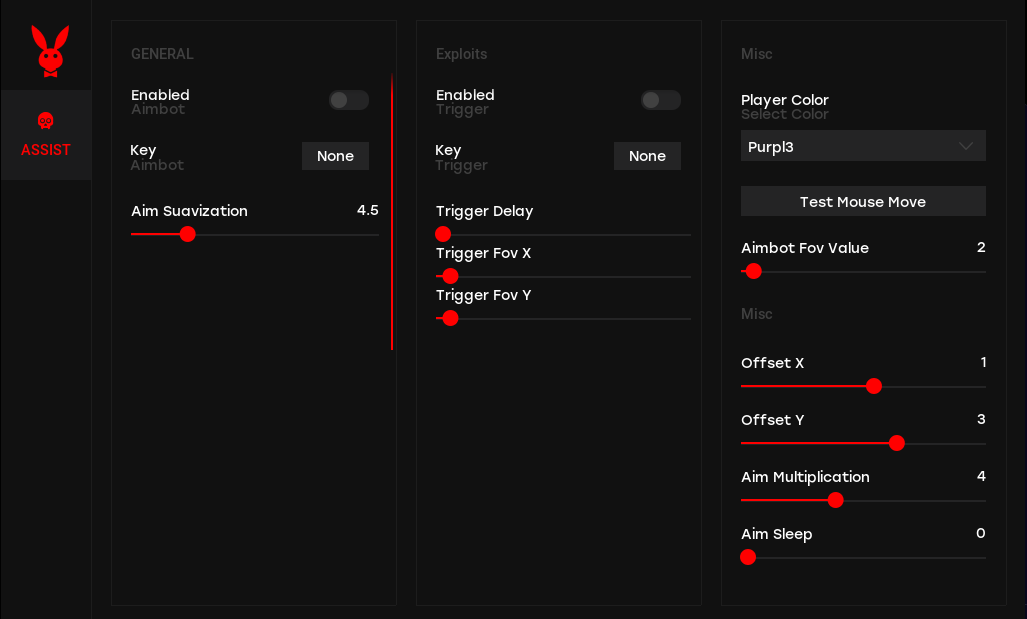Click the Aim Multiplication slider
1027x619 pixels.
(x=836, y=500)
